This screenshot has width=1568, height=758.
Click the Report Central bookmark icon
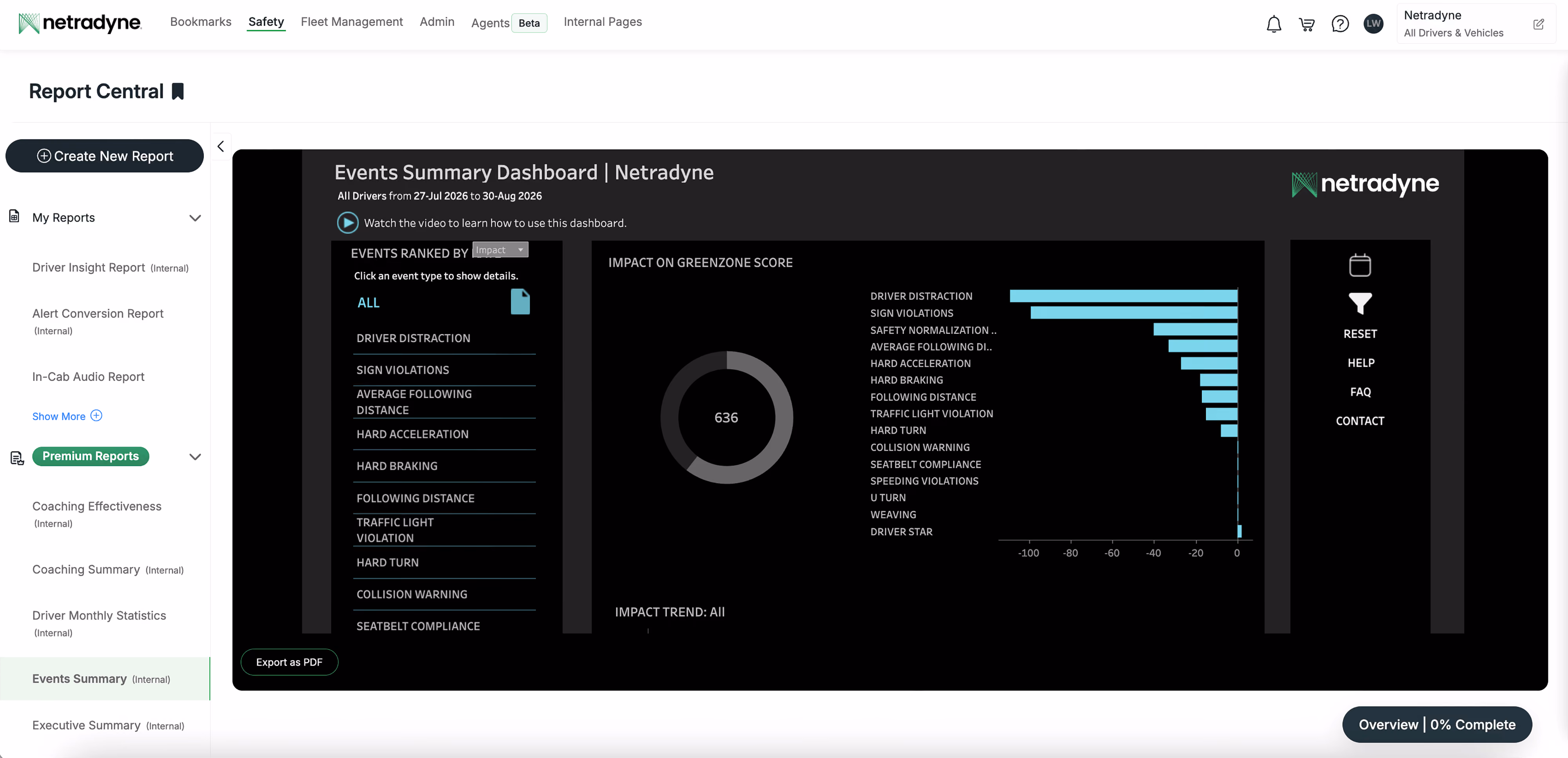(x=178, y=91)
